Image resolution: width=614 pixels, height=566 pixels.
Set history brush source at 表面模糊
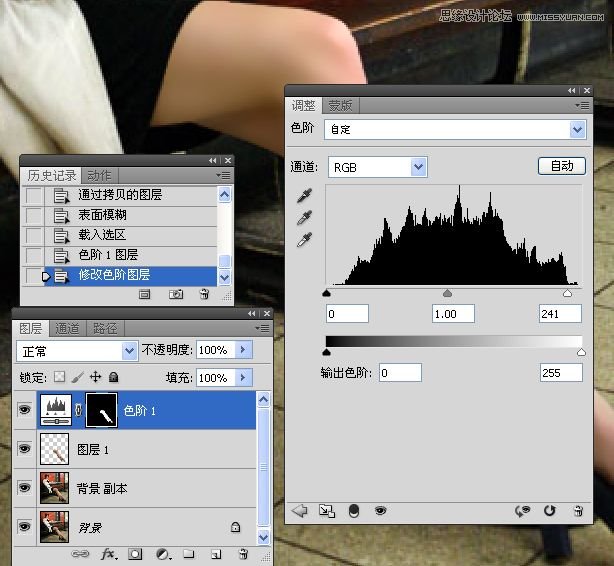pos(33,215)
